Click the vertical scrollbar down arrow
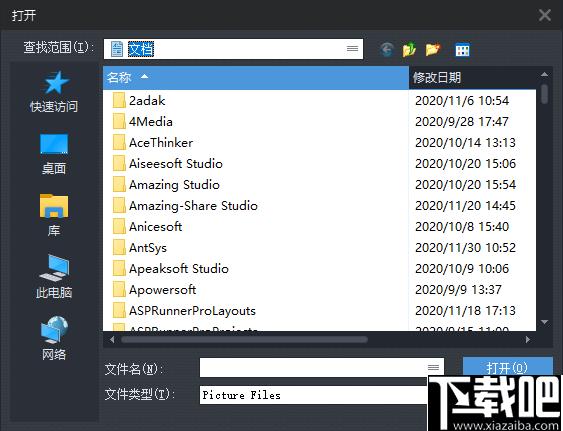The width and height of the screenshot is (563, 431). tap(544, 322)
